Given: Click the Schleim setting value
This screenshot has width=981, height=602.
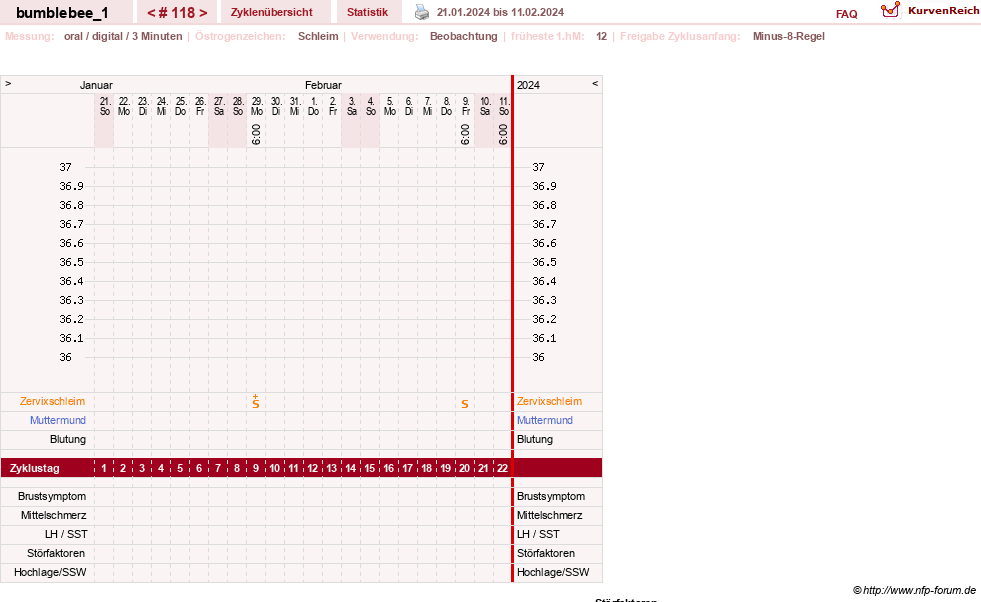Looking at the screenshot, I should click(318, 36).
